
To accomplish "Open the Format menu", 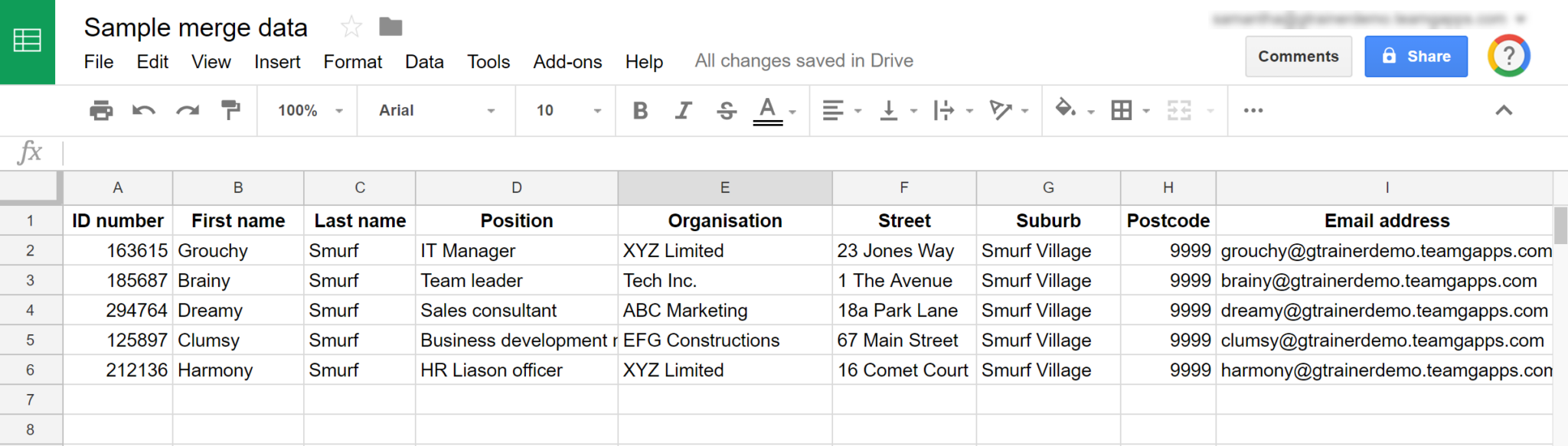I will tap(352, 62).
